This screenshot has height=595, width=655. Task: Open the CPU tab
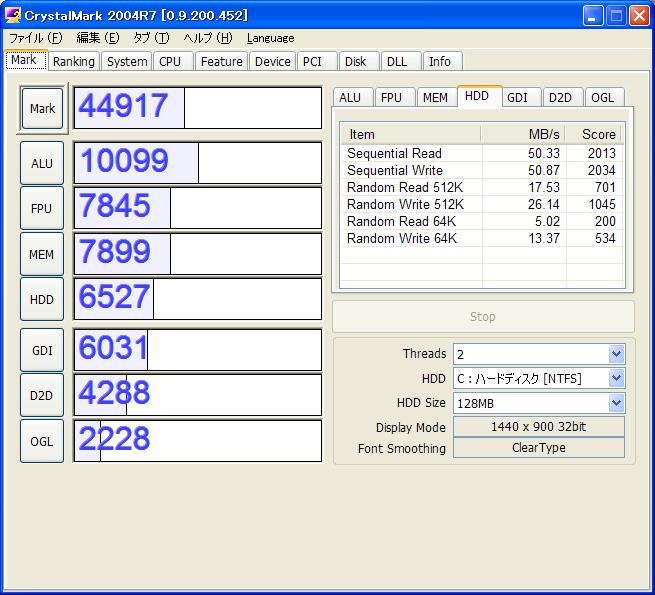click(x=173, y=61)
